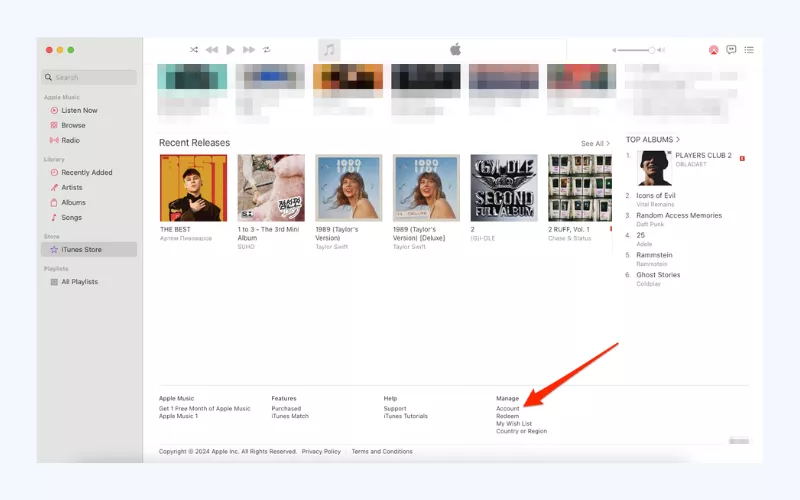Focus the Search field in the sidebar
The image size is (800, 500).
click(89, 78)
